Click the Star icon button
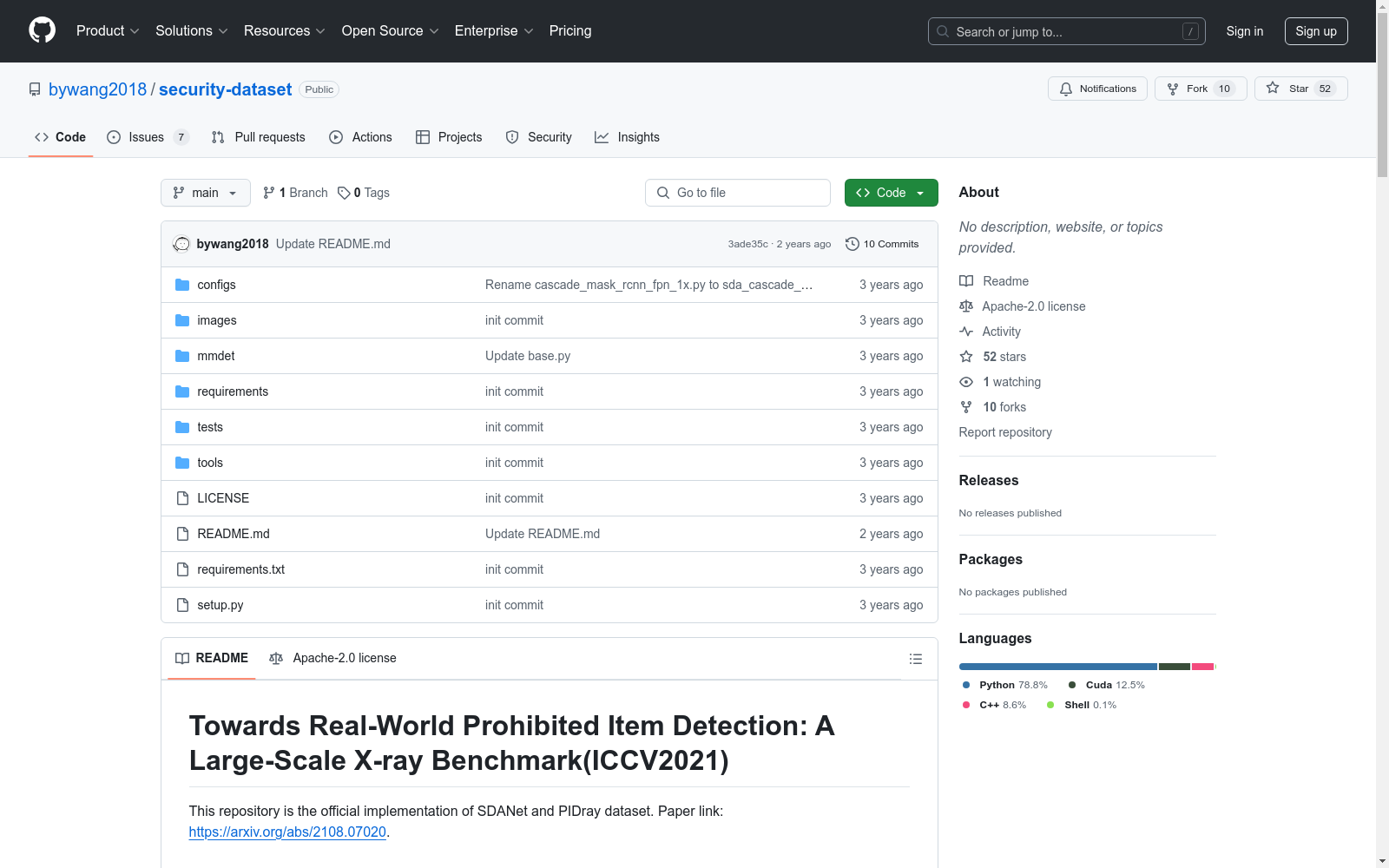Screen dimensions: 1389x868 (x=1273, y=88)
